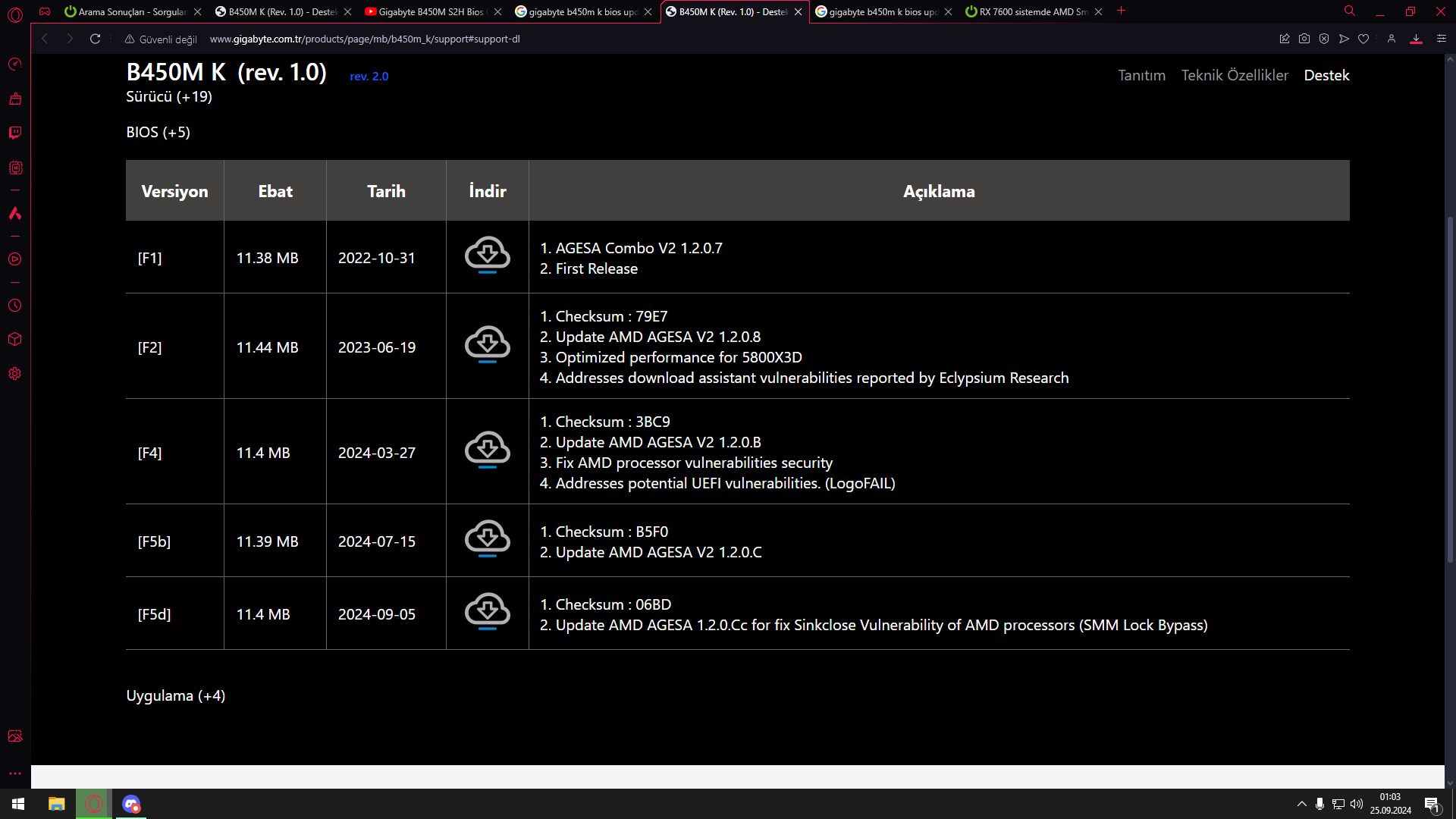Reload the current page
The height and width of the screenshot is (819, 1456).
pos(95,39)
